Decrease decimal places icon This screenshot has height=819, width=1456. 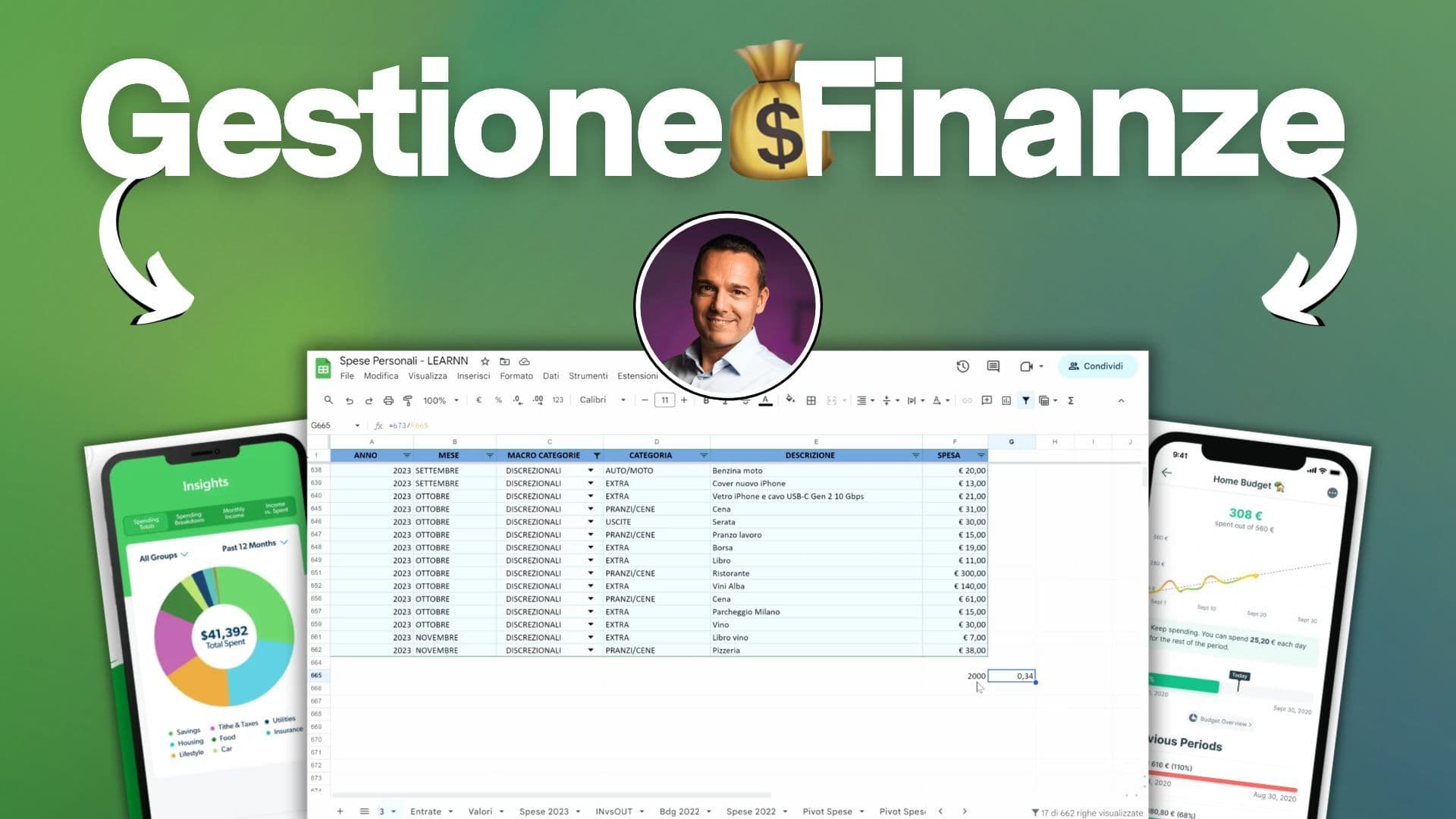click(517, 400)
